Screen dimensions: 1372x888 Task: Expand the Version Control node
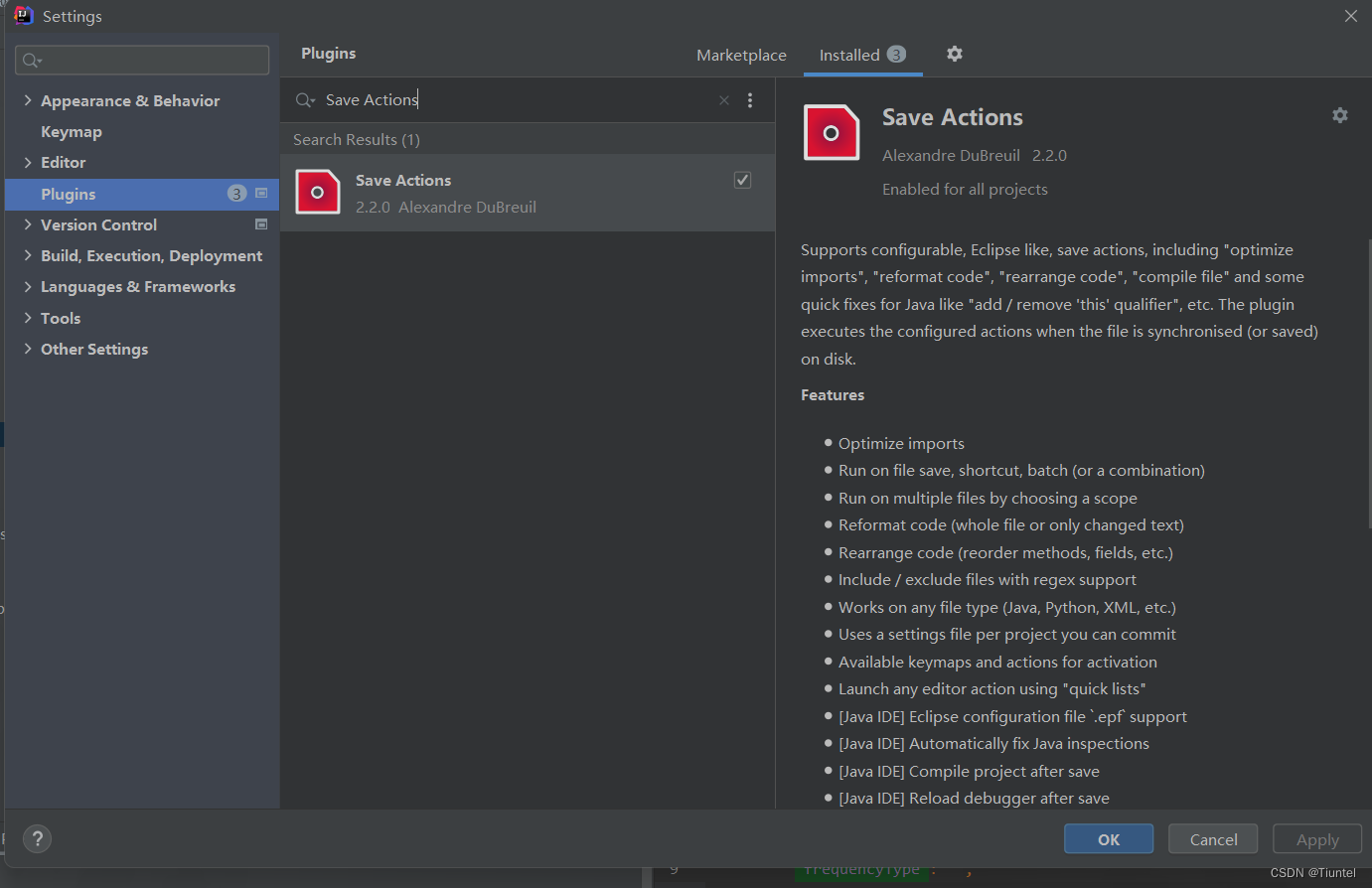point(28,224)
